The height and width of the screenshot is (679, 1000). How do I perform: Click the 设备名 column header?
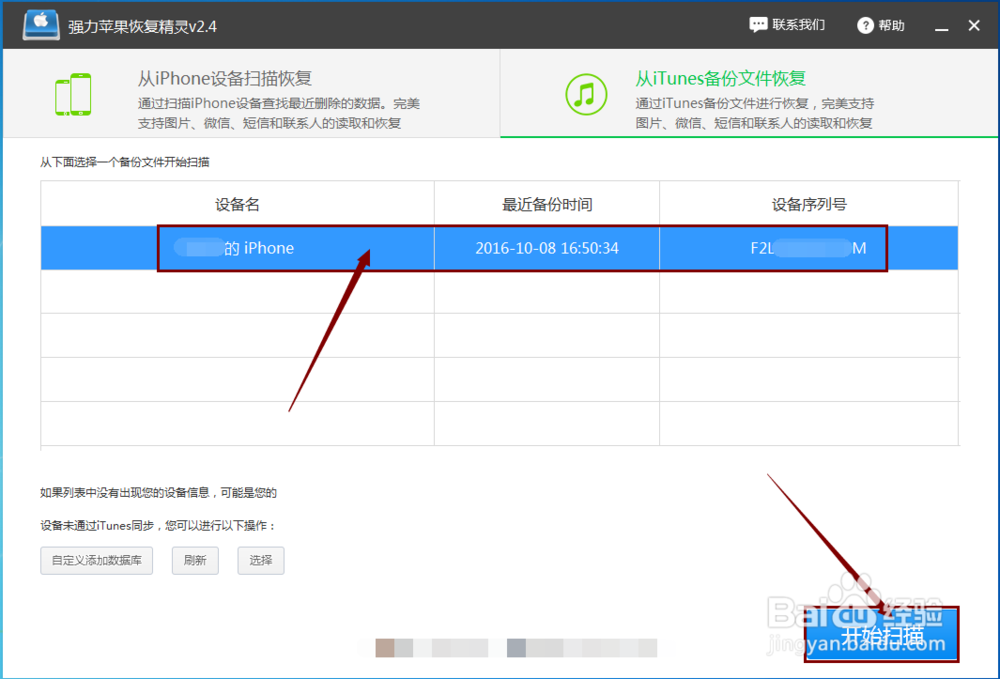[x=236, y=203]
